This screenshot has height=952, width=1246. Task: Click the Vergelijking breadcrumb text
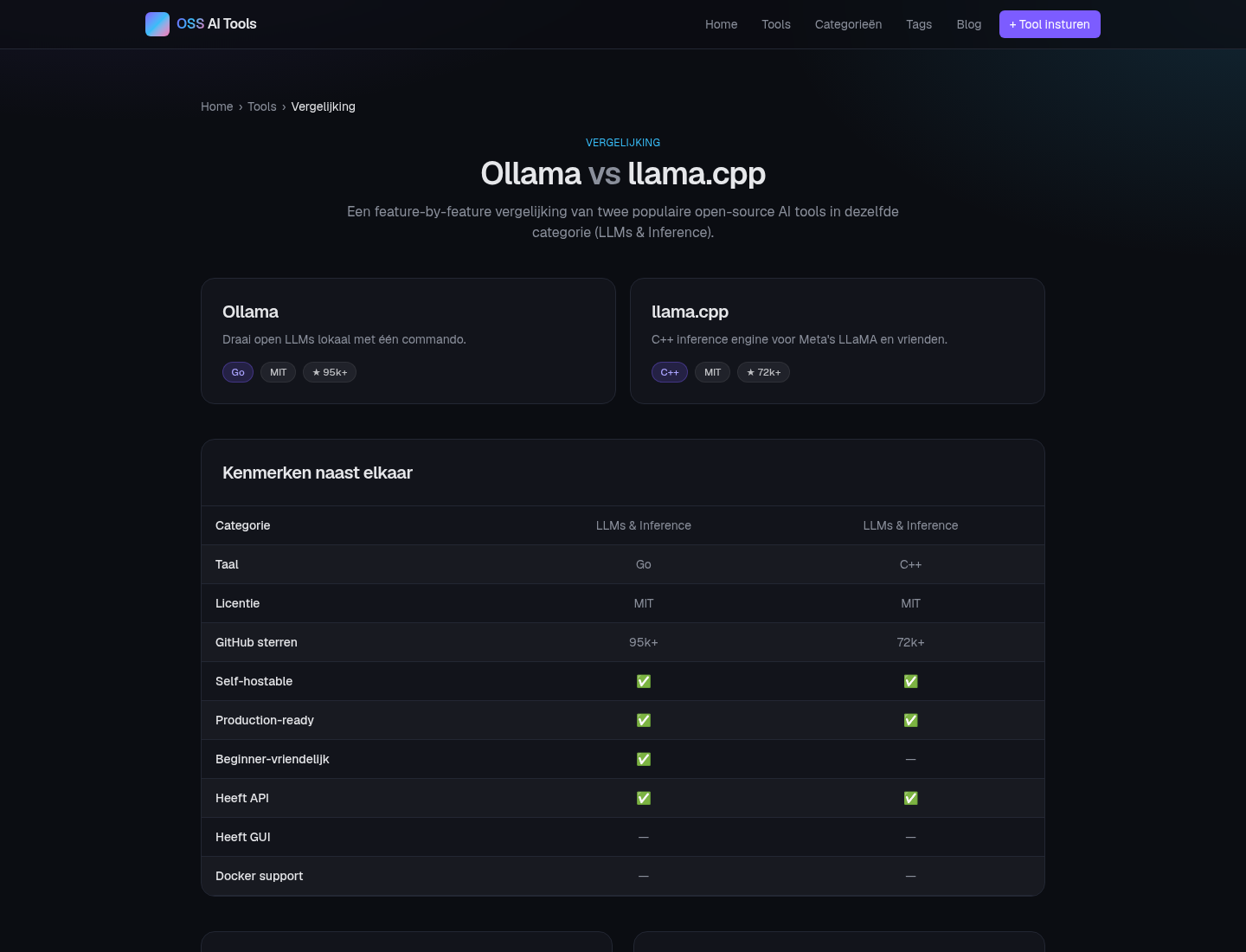pyautogui.click(x=324, y=106)
